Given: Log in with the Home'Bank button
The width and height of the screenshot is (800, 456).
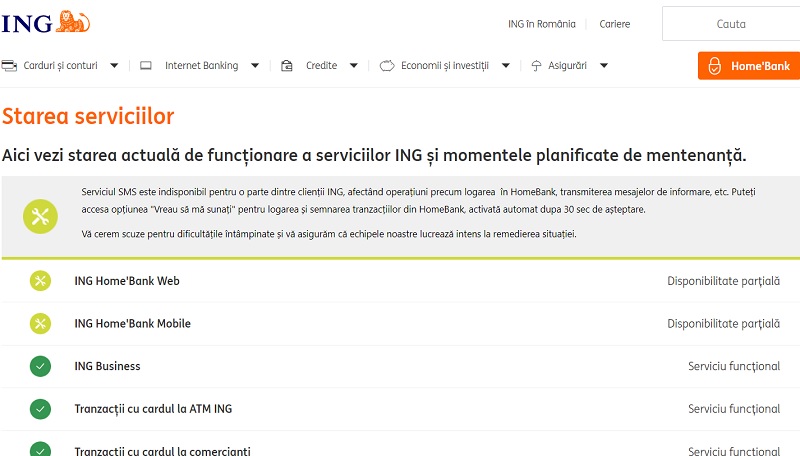Looking at the screenshot, I should 749,66.
